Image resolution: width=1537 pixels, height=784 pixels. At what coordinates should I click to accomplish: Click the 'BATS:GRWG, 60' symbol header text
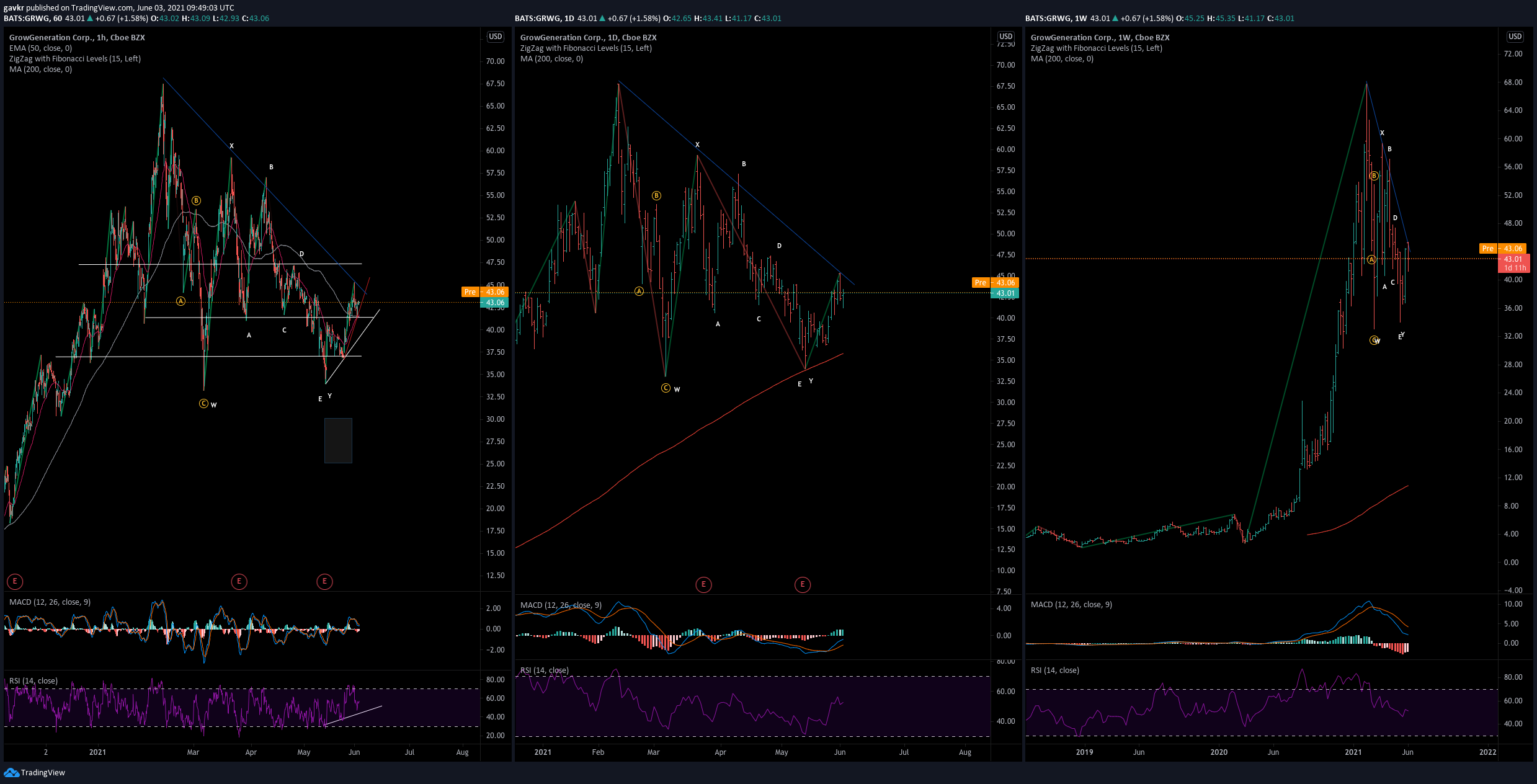point(33,18)
